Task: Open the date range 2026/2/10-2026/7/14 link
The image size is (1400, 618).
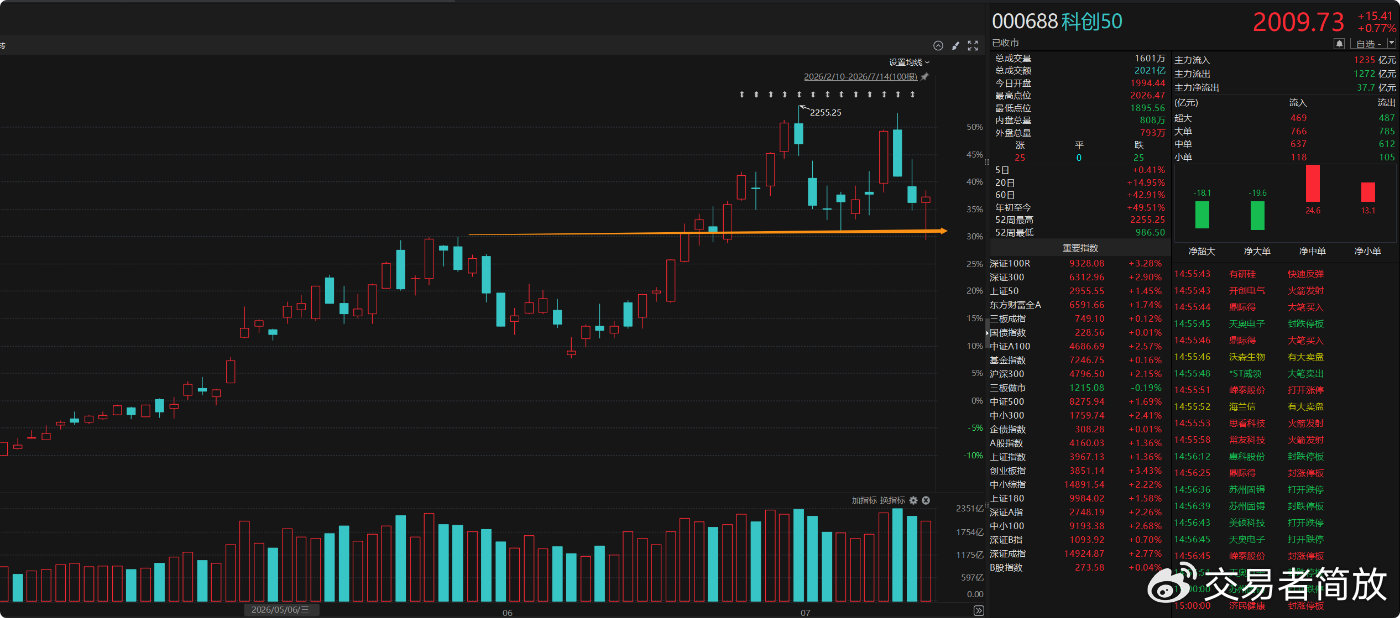Action: [861, 76]
